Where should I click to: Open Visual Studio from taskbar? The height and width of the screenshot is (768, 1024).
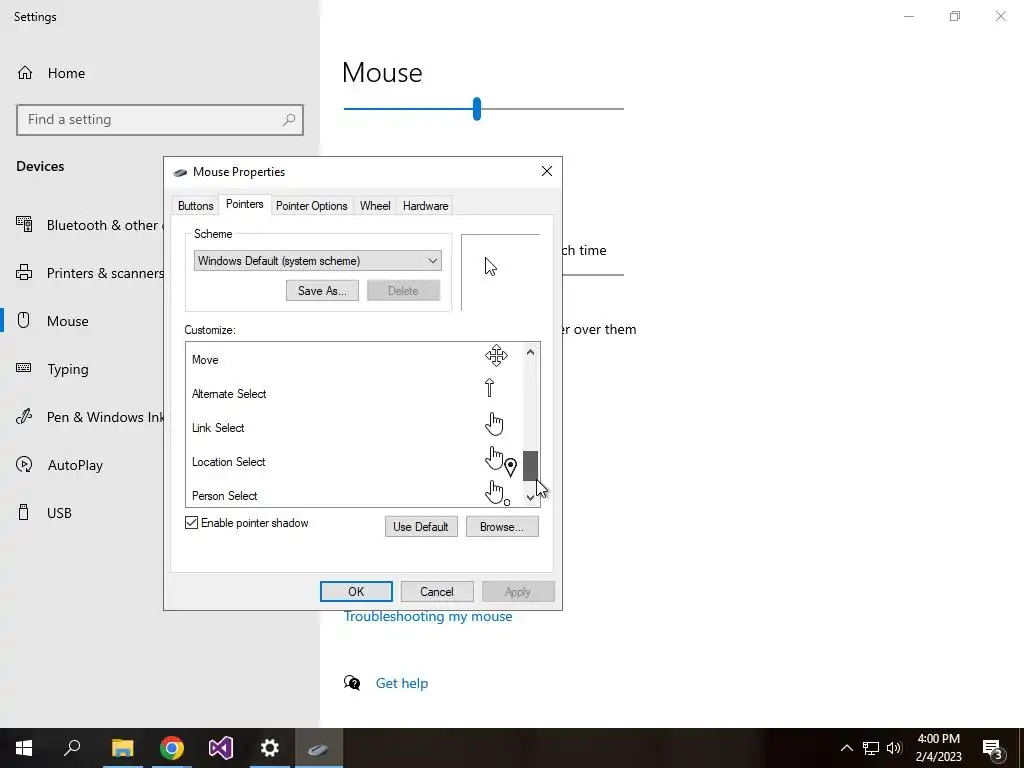[x=221, y=748]
